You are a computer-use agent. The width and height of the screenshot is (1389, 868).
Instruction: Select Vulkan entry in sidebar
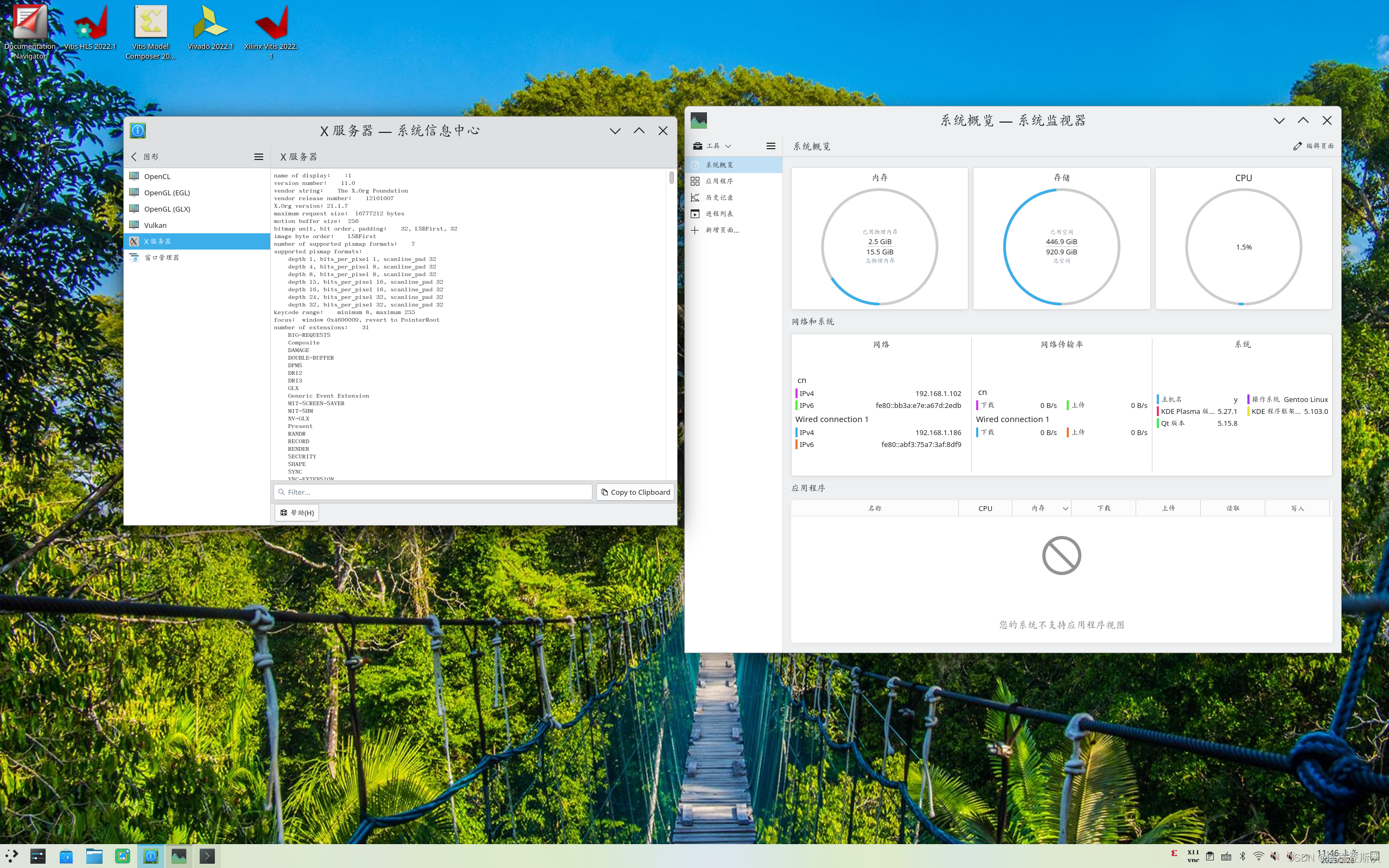click(155, 225)
